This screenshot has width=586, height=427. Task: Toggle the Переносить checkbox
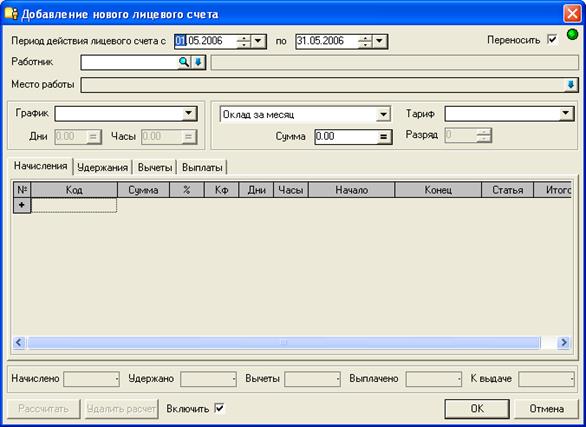click(552, 39)
